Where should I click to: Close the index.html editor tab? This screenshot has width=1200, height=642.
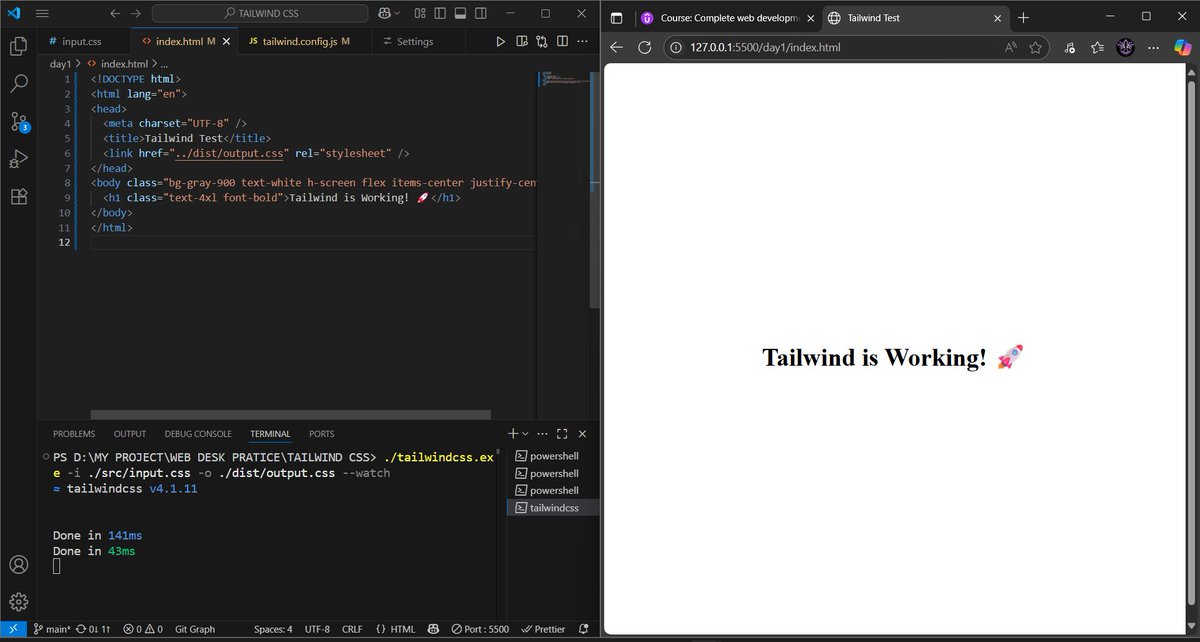click(x=227, y=42)
